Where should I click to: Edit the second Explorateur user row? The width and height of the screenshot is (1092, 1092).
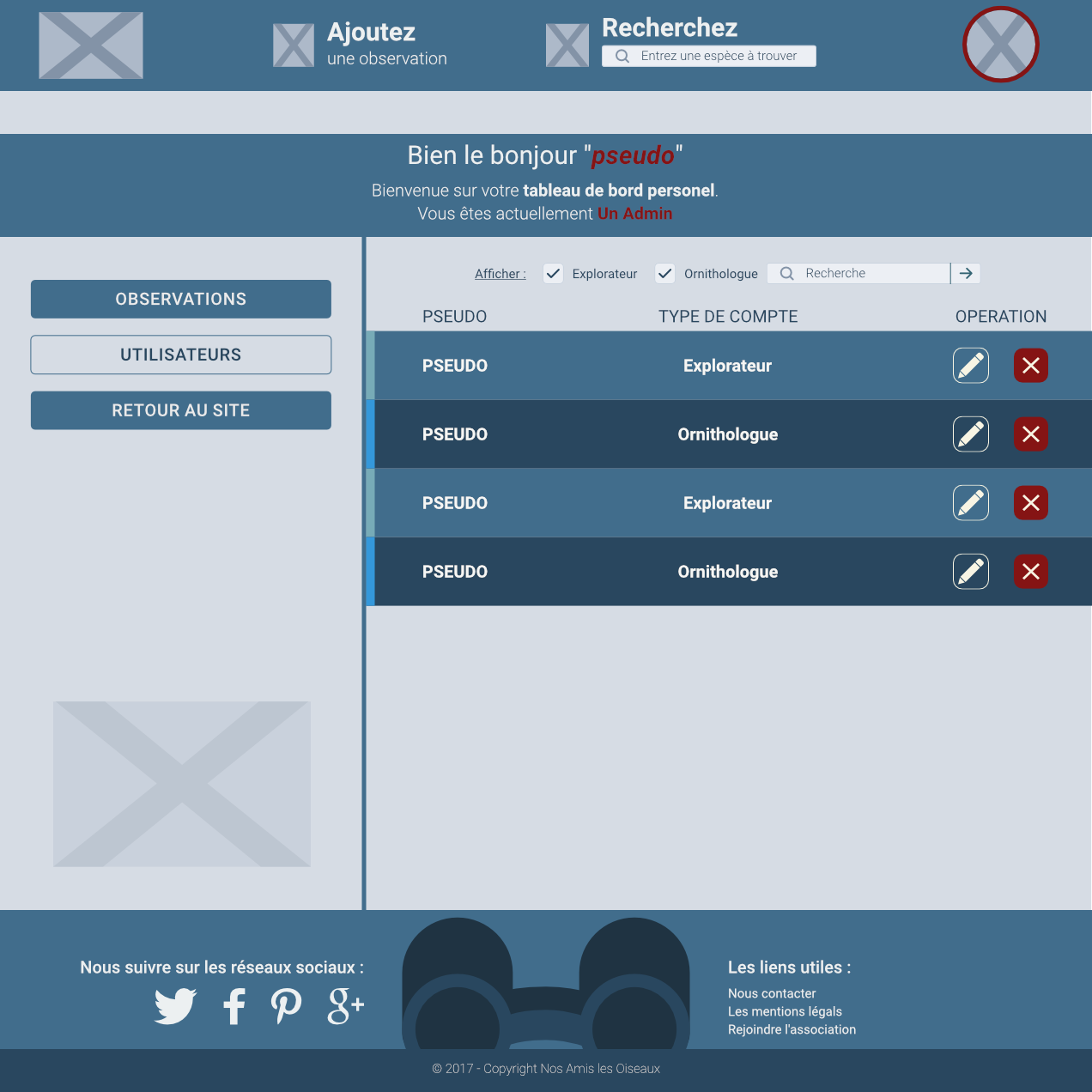(x=971, y=503)
